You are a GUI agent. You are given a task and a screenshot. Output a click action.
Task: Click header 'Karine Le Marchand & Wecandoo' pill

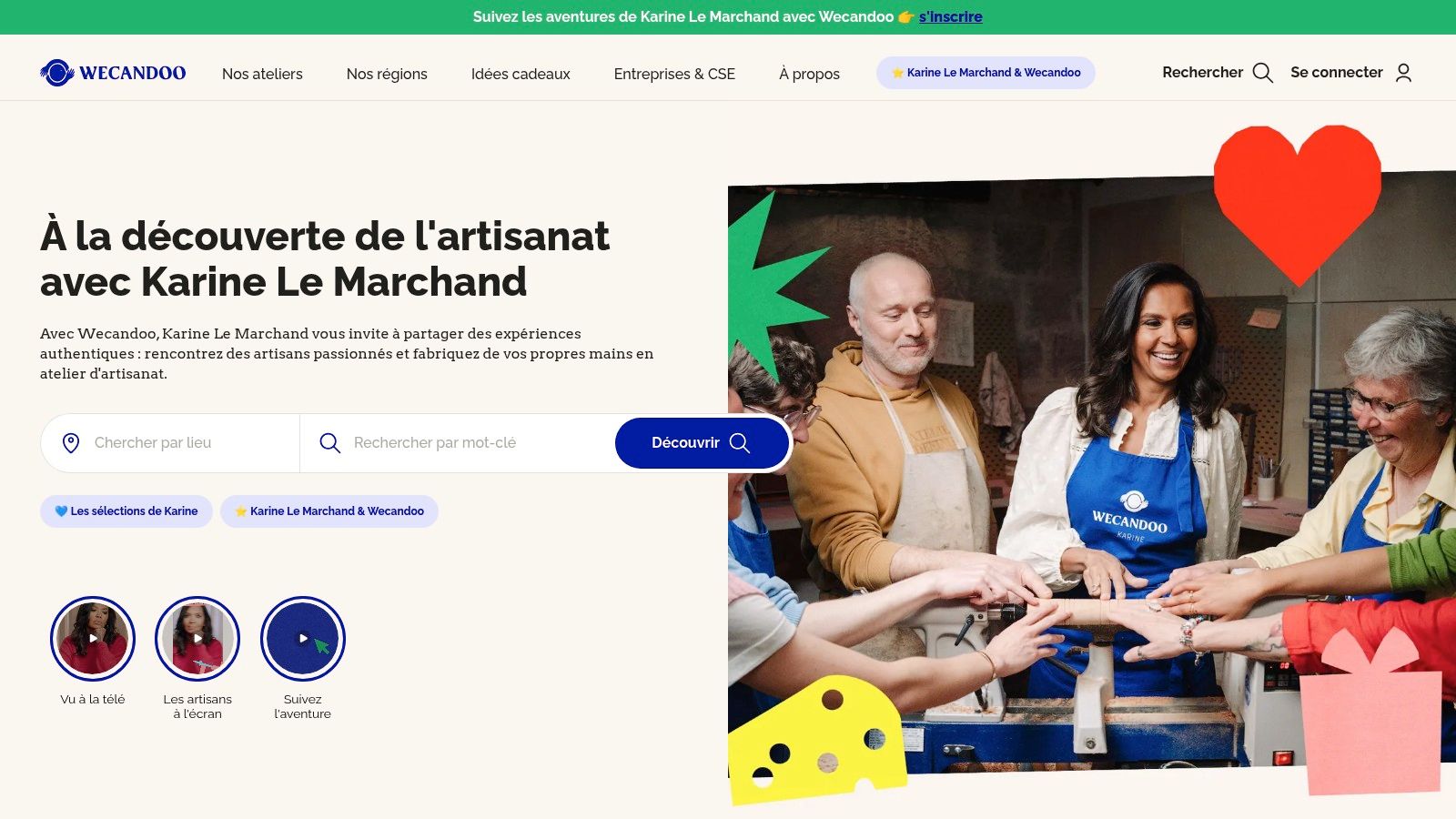pyautogui.click(x=986, y=73)
